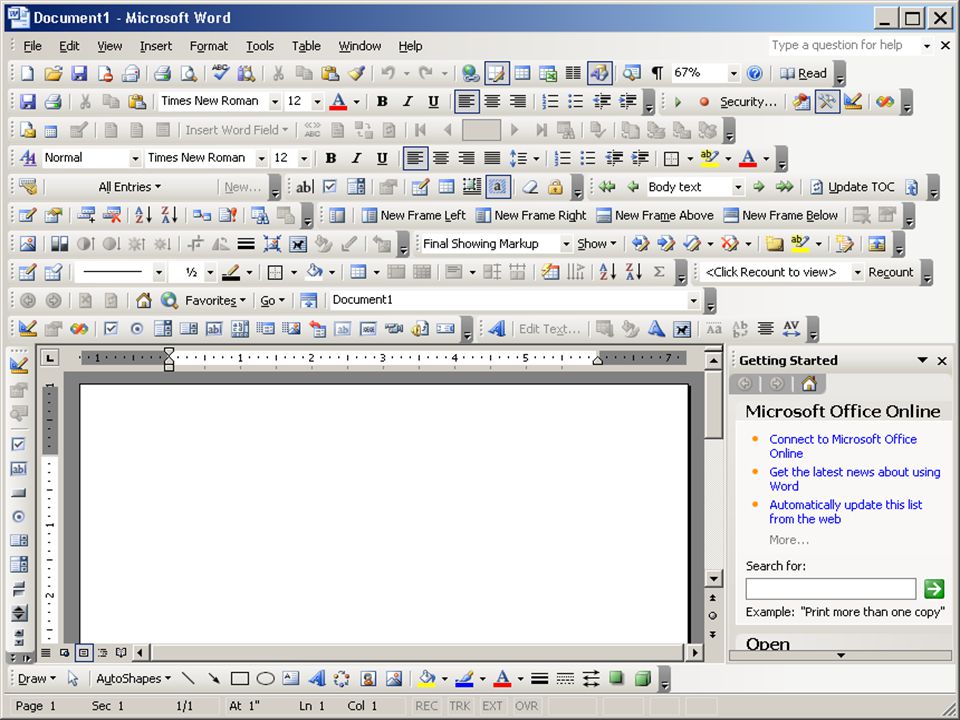
Task: Open Body text outline level dropdown
Action: [738, 187]
